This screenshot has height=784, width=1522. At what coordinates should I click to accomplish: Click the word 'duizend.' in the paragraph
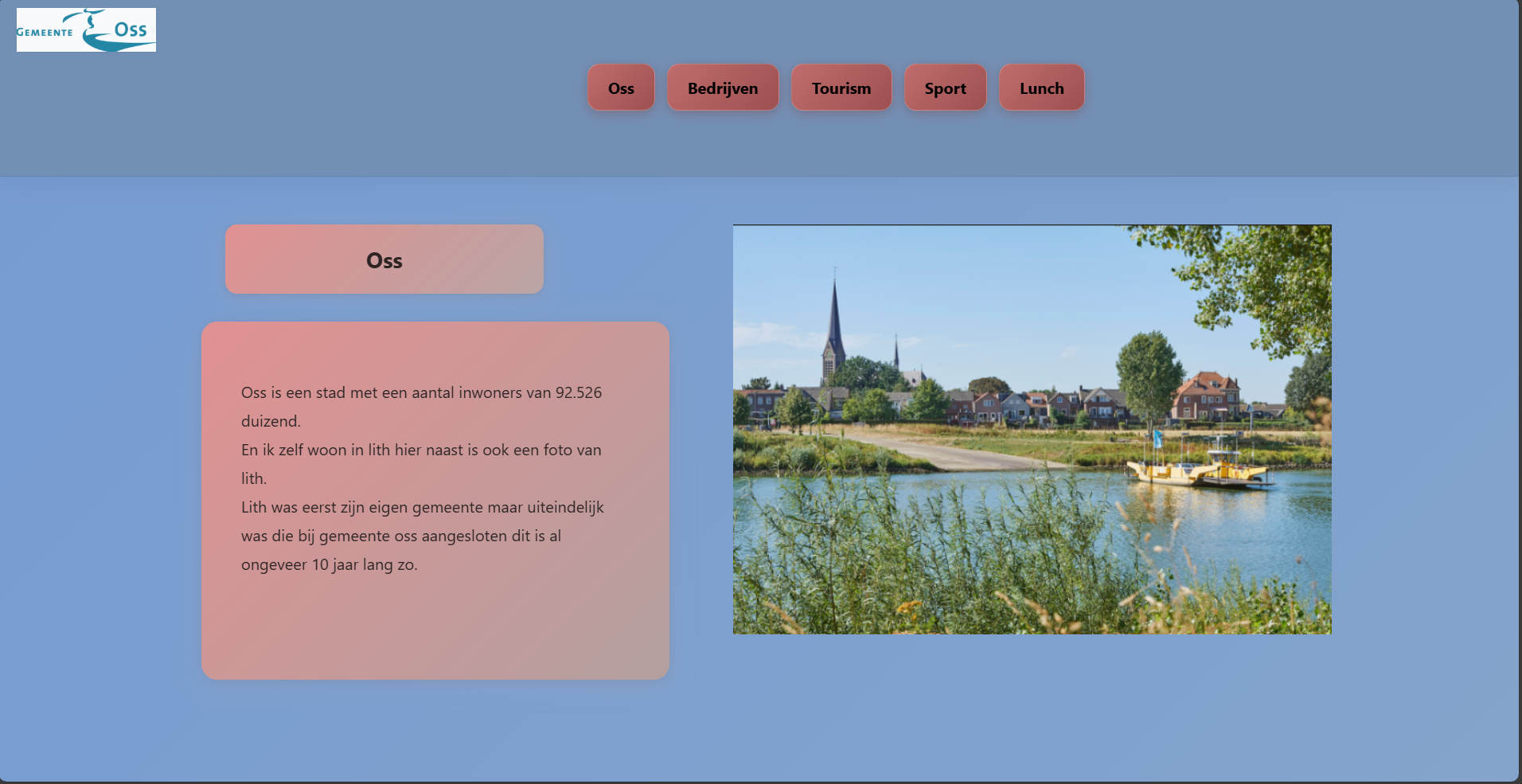(x=271, y=421)
